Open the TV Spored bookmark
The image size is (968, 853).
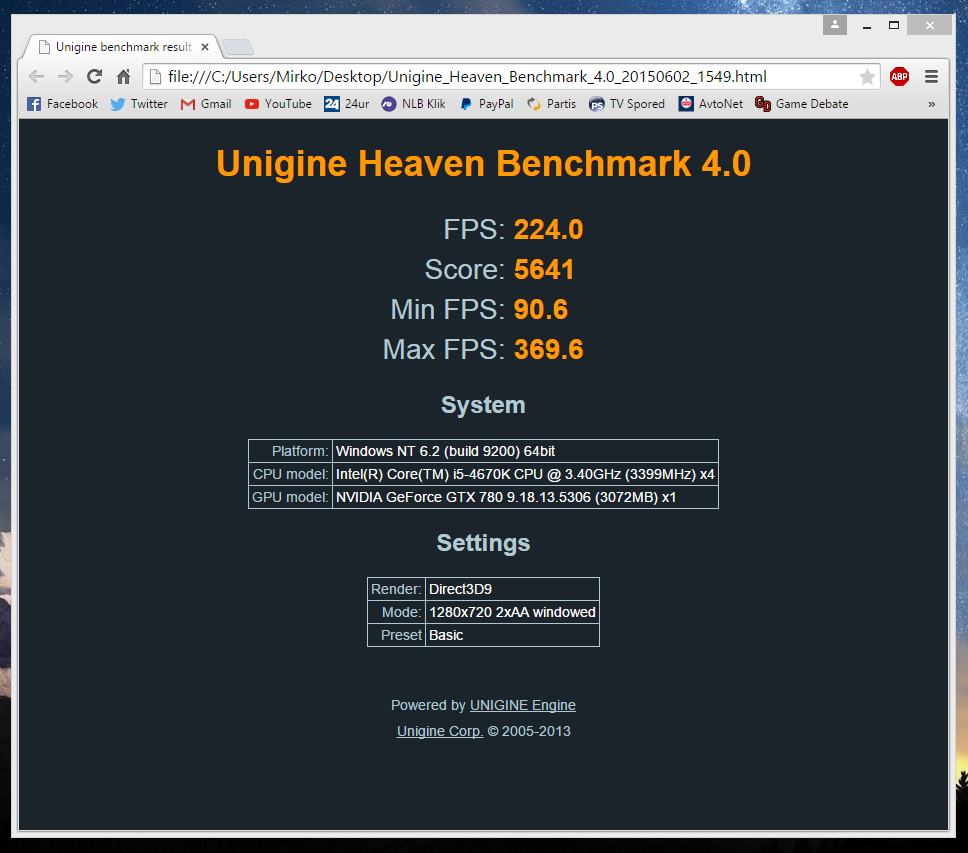627,104
